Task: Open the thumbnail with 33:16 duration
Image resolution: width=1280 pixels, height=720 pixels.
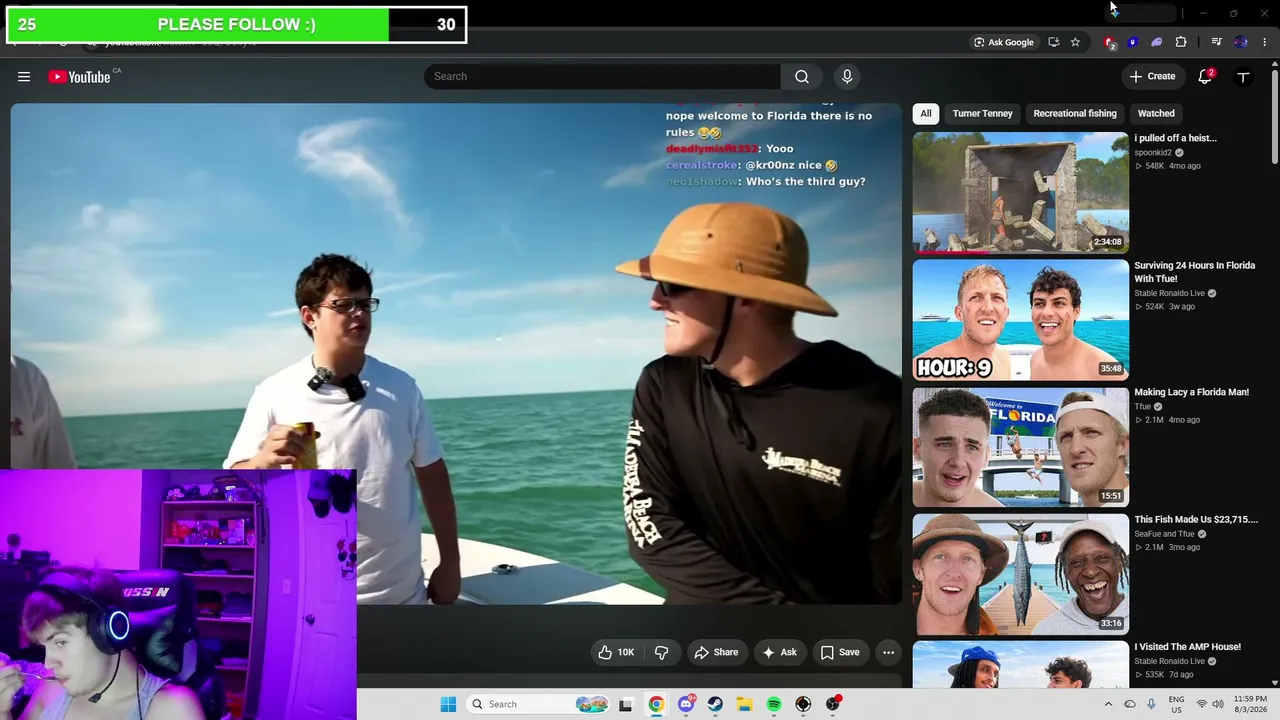Action: (1020, 574)
